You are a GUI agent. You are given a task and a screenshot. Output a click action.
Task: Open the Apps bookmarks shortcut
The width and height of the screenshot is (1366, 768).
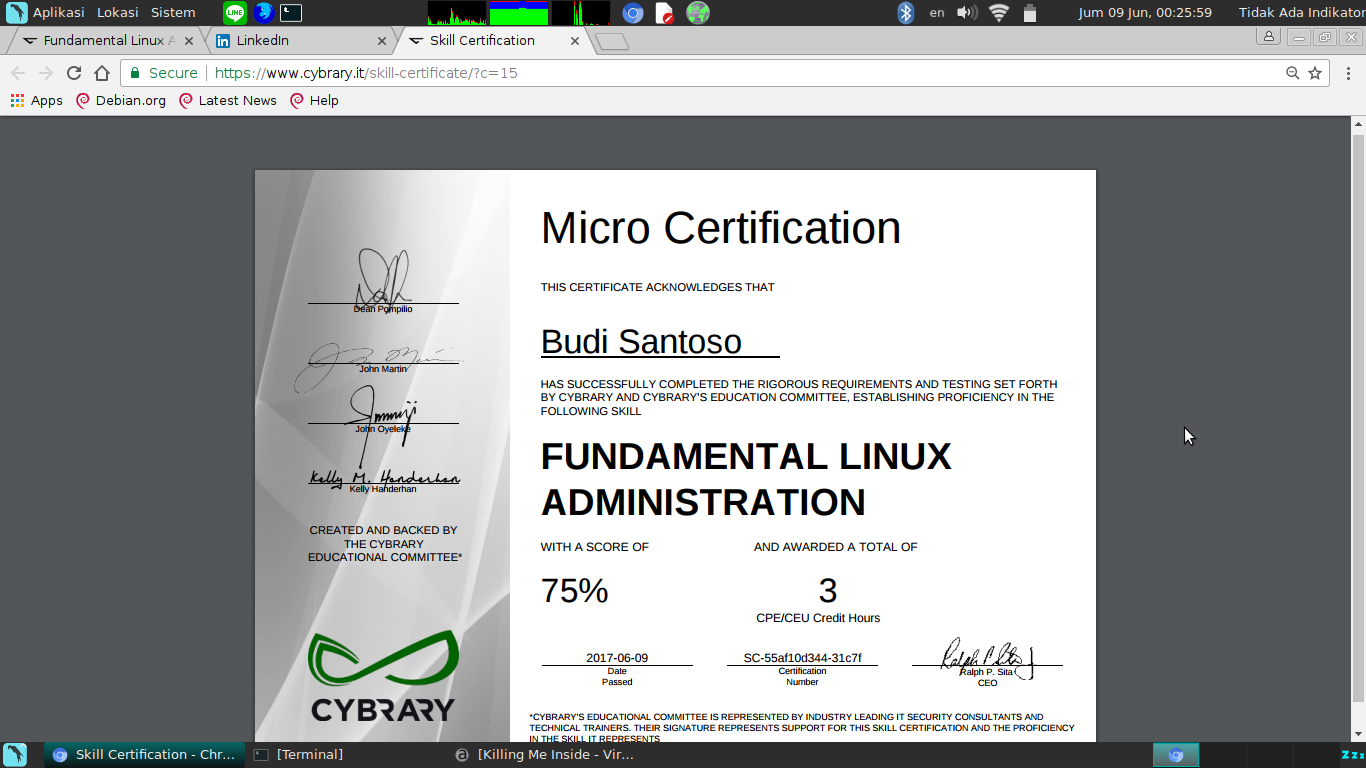coord(37,100)
